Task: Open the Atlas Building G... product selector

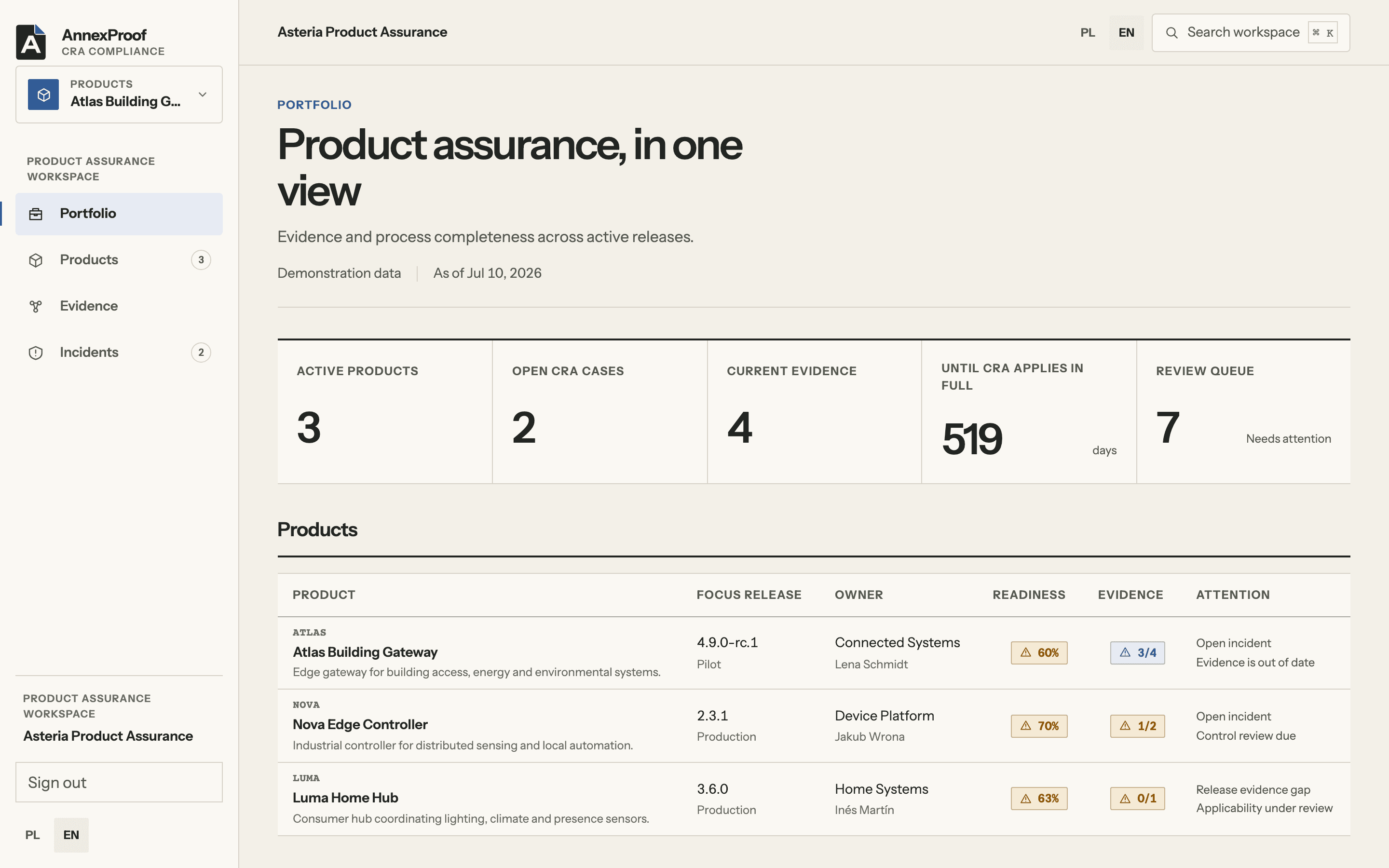Action: point(119,95)
